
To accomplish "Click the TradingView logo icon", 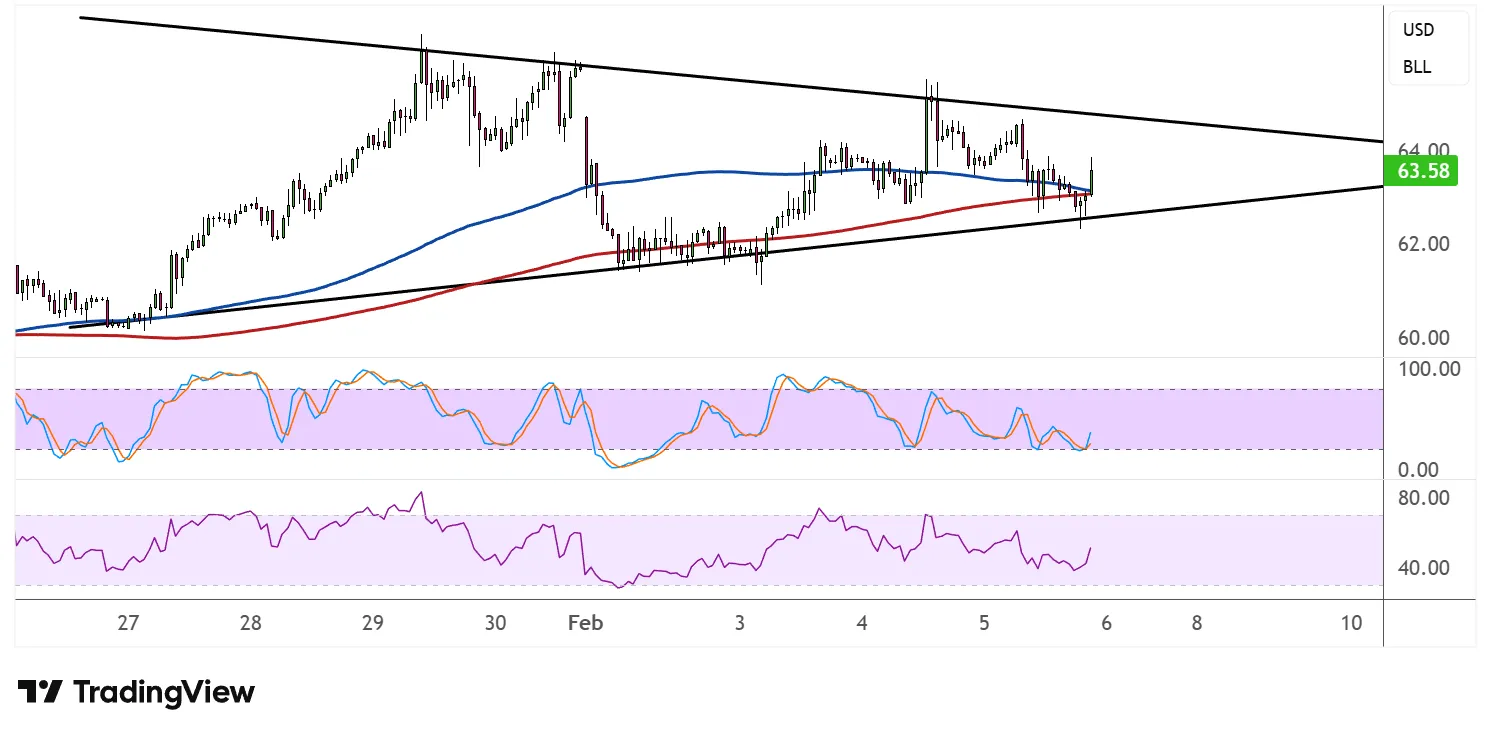I will [40, 692].
